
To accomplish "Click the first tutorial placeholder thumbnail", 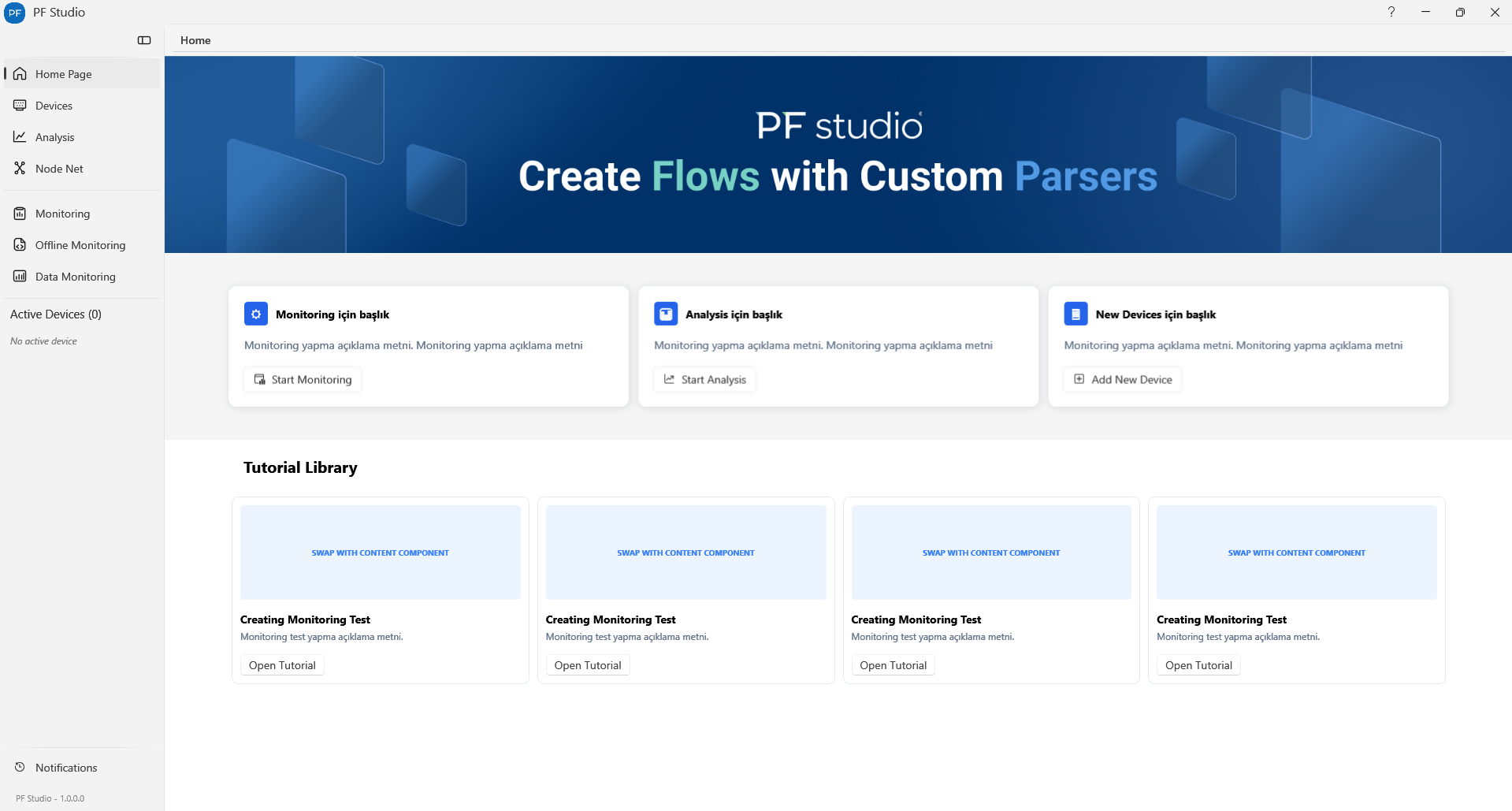I will pos(380,552).
